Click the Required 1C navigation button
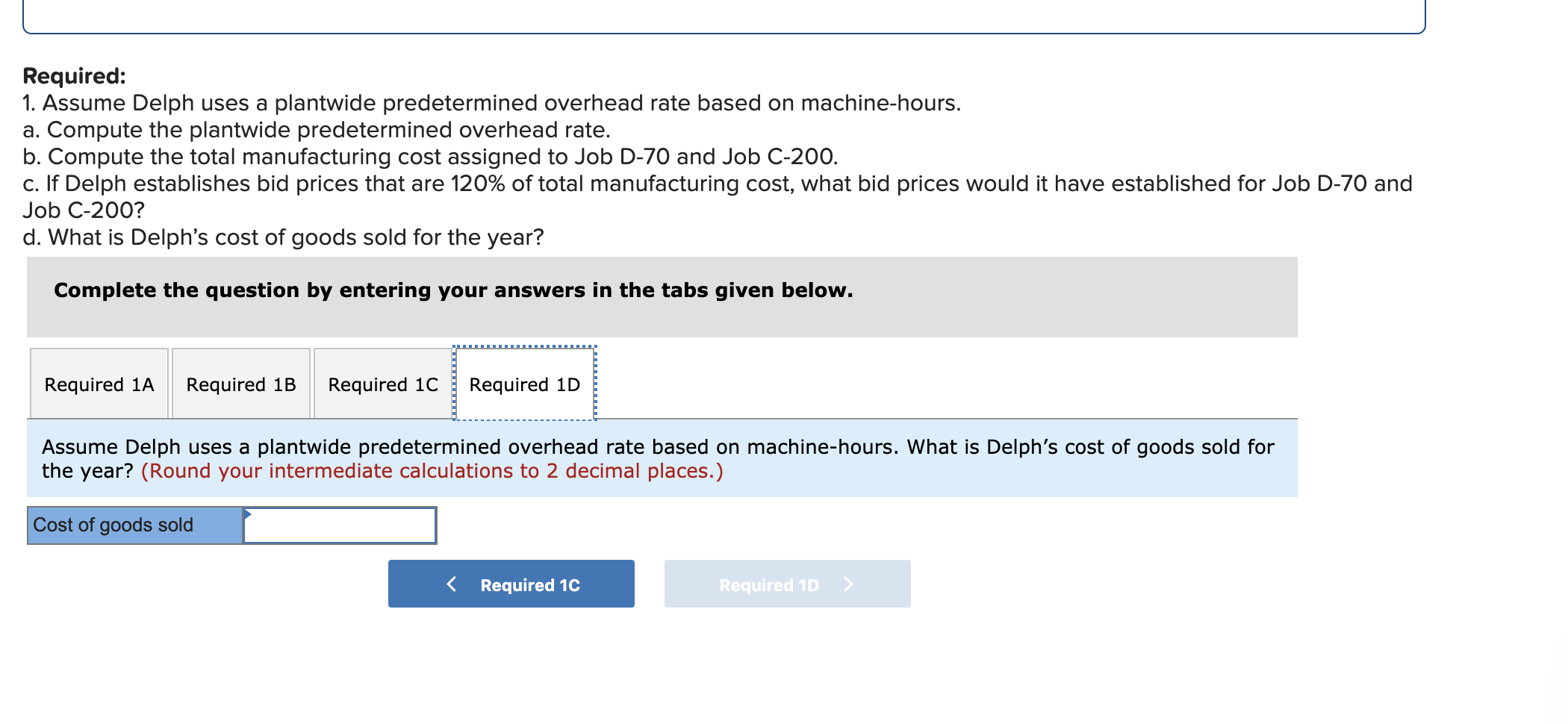 (x=510, y=584)
